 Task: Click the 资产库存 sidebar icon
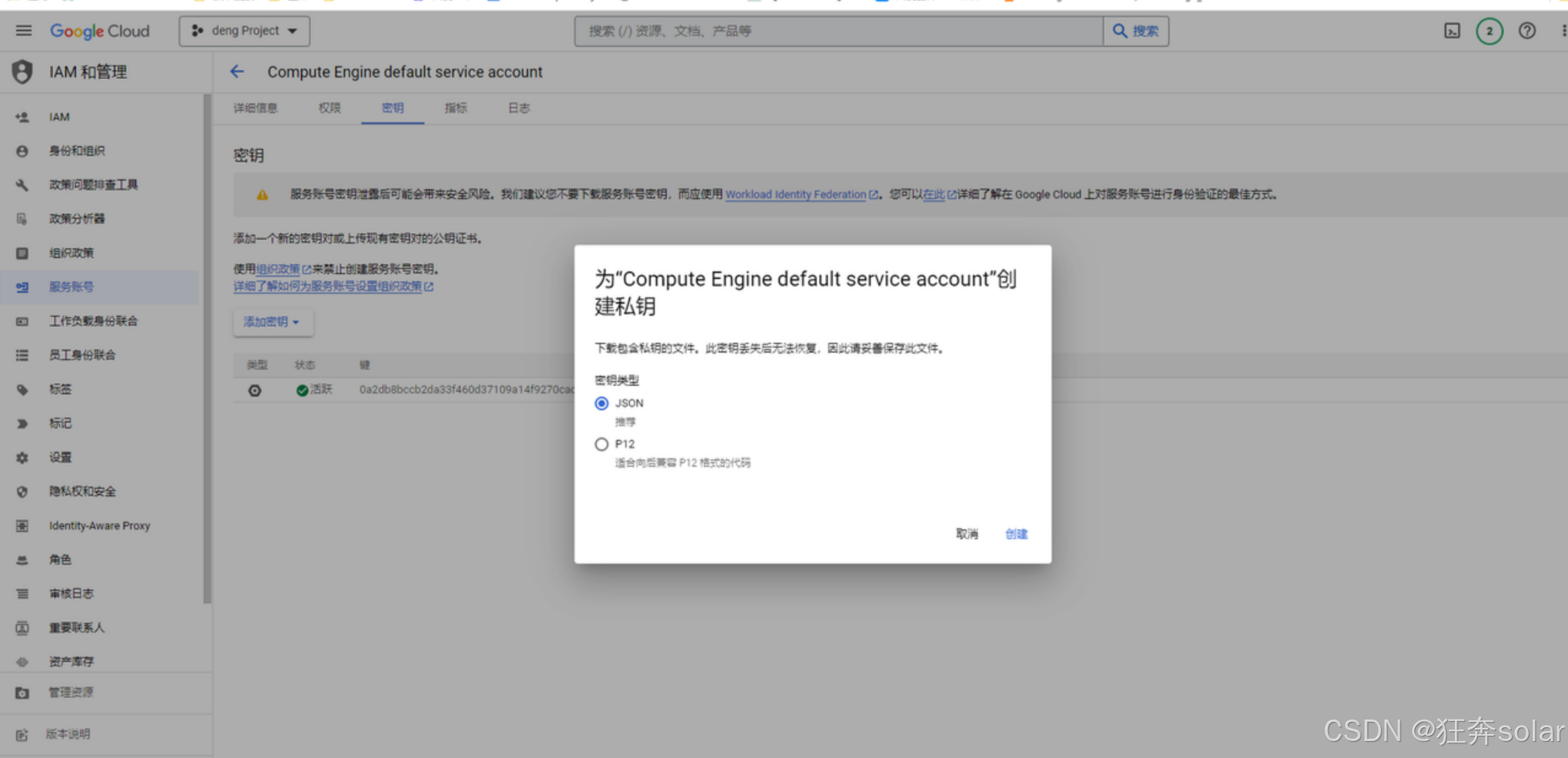[22, 661]
